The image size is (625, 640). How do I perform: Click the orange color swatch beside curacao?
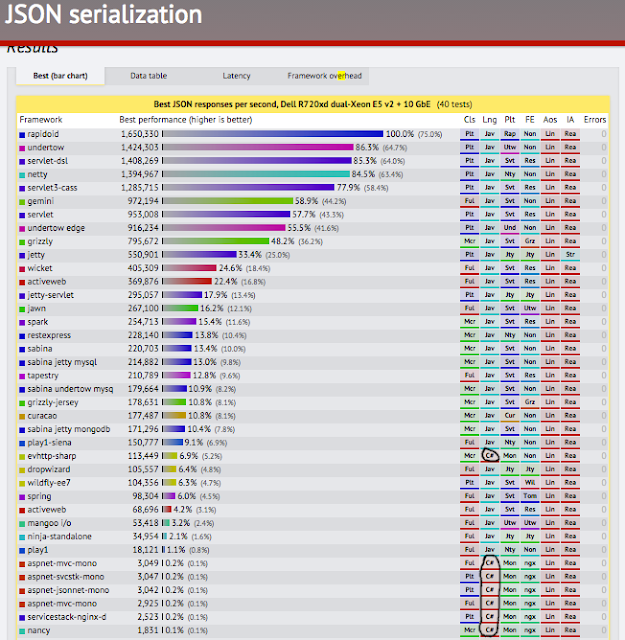(x=22, y=416)
